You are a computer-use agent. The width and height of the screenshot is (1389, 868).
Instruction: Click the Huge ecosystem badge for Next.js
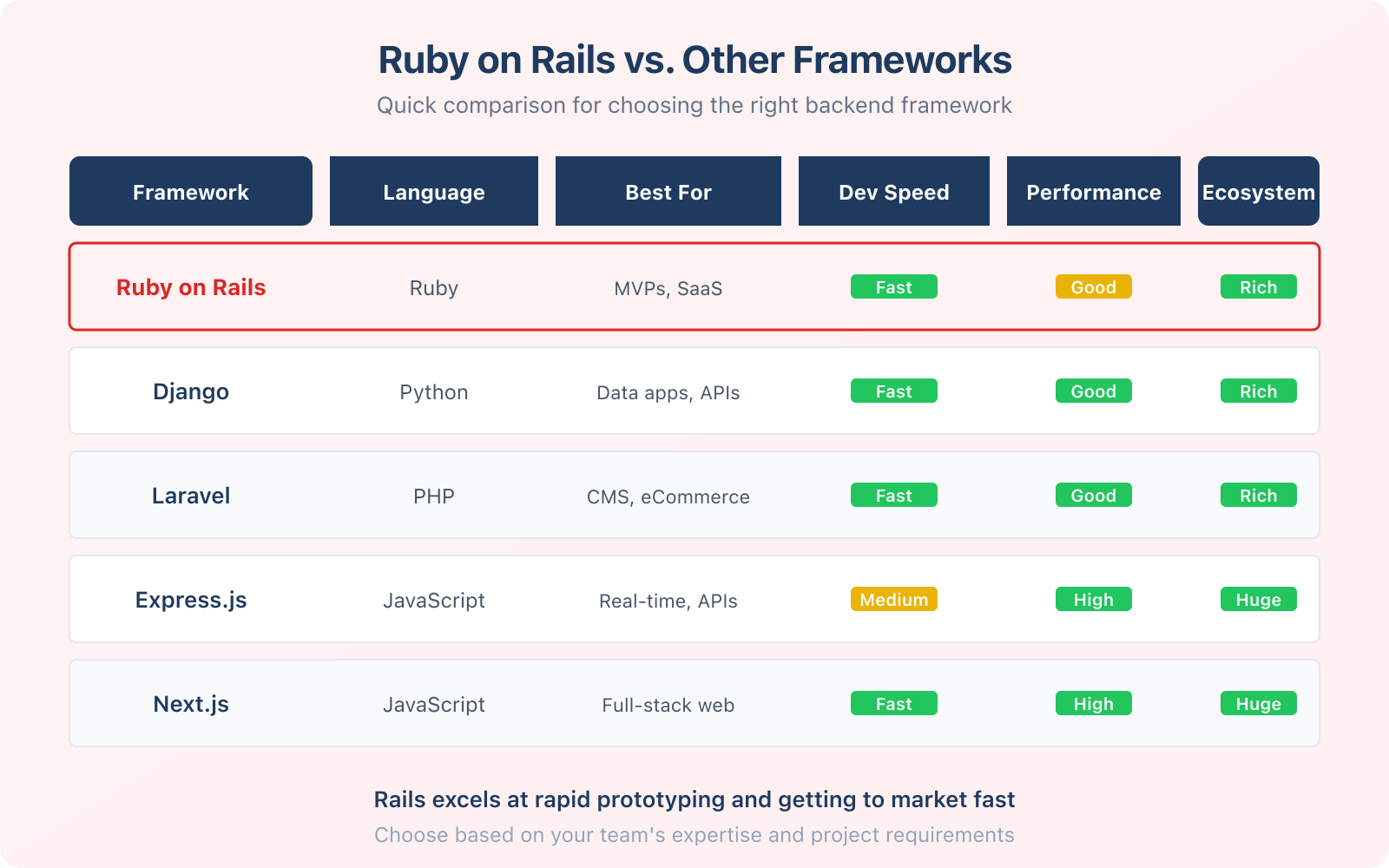[1258, 703]
